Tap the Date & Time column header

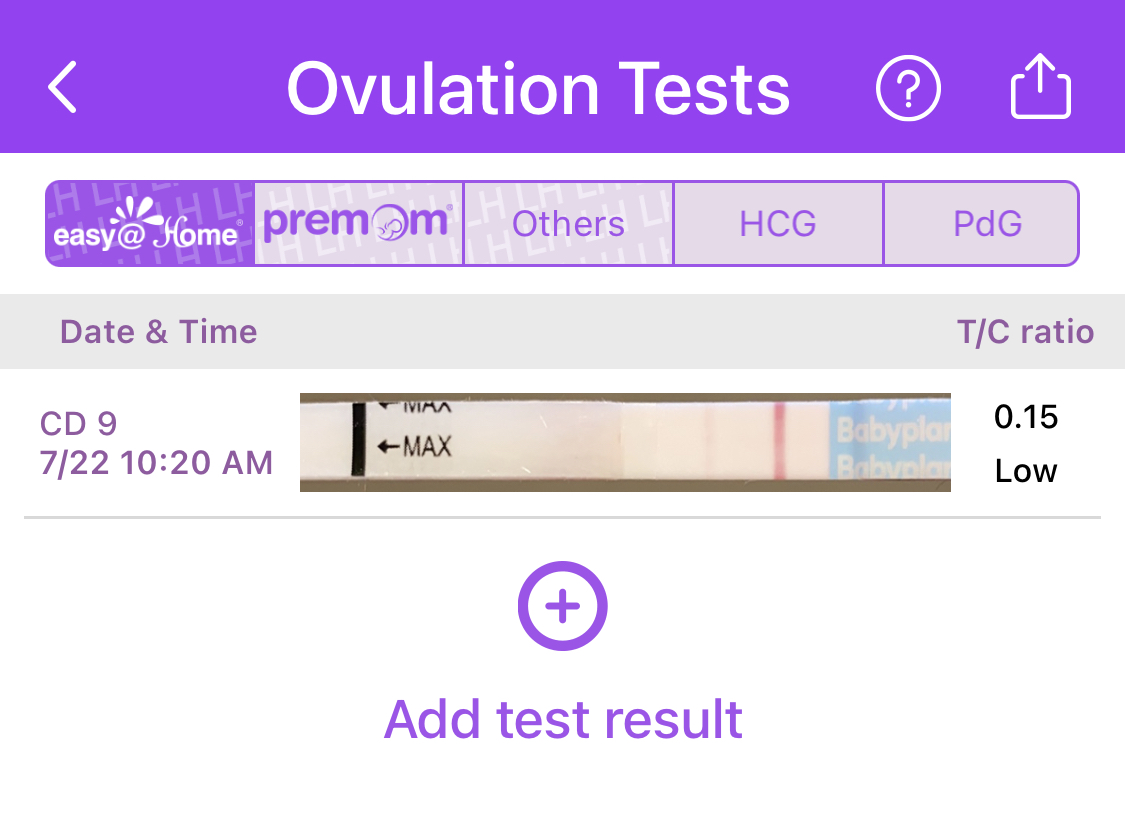coord(158,332)
